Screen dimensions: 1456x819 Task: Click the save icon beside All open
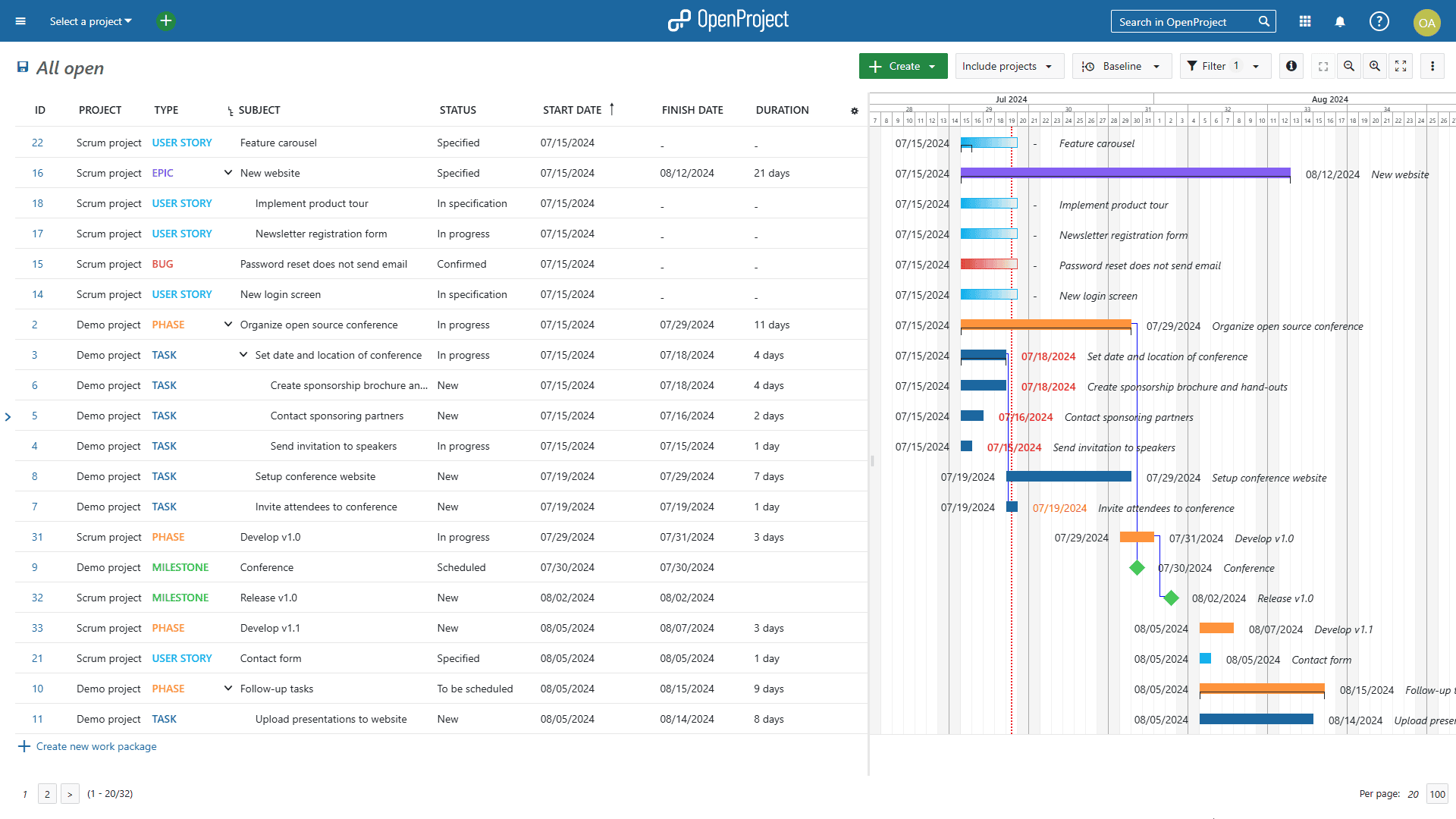23,67
